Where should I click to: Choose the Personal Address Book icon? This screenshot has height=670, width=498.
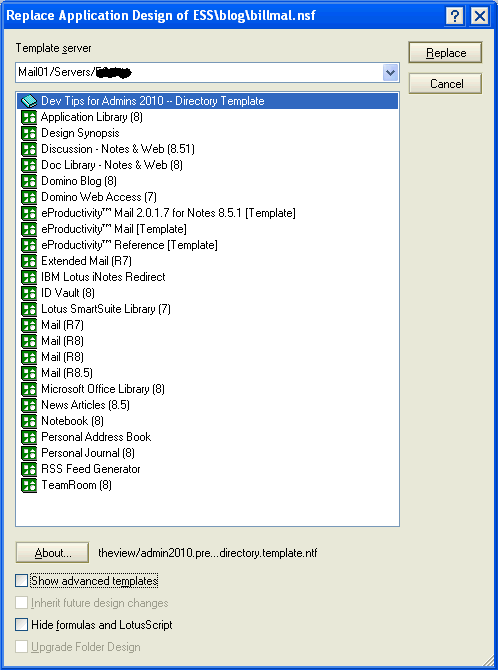pos(29,437)
